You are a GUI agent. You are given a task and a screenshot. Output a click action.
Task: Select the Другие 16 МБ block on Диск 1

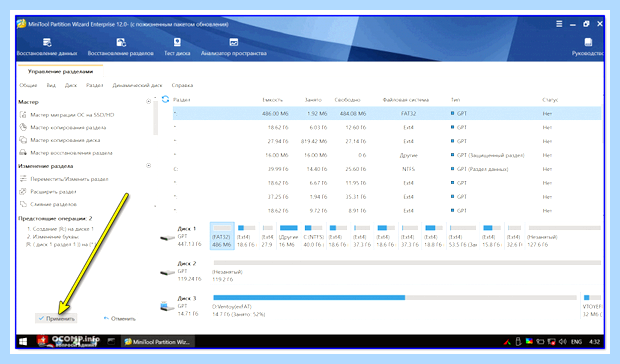[x=288, y=236]
